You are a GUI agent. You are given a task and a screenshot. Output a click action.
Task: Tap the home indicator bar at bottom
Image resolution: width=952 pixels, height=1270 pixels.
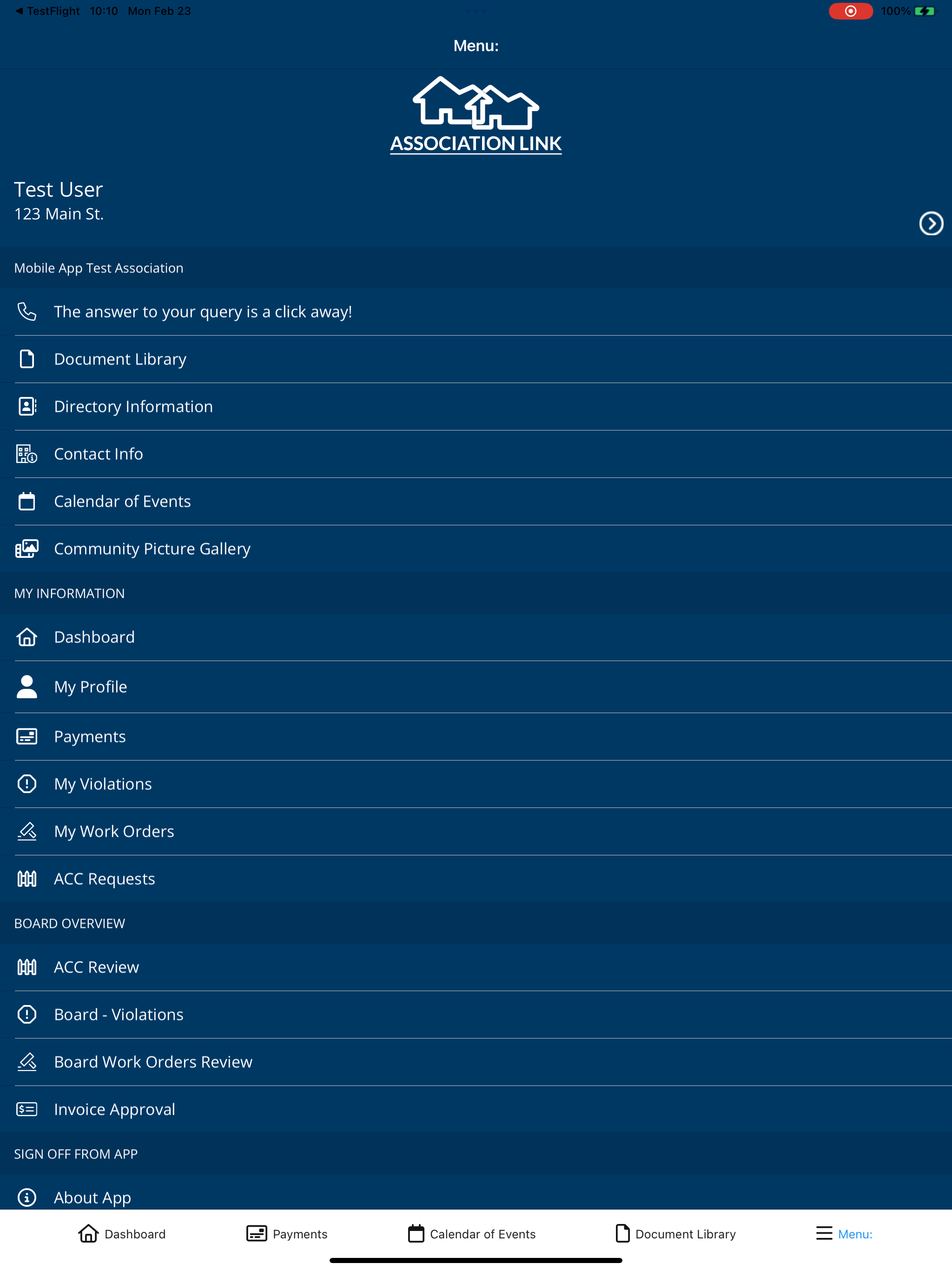[x=476, y=1260]
